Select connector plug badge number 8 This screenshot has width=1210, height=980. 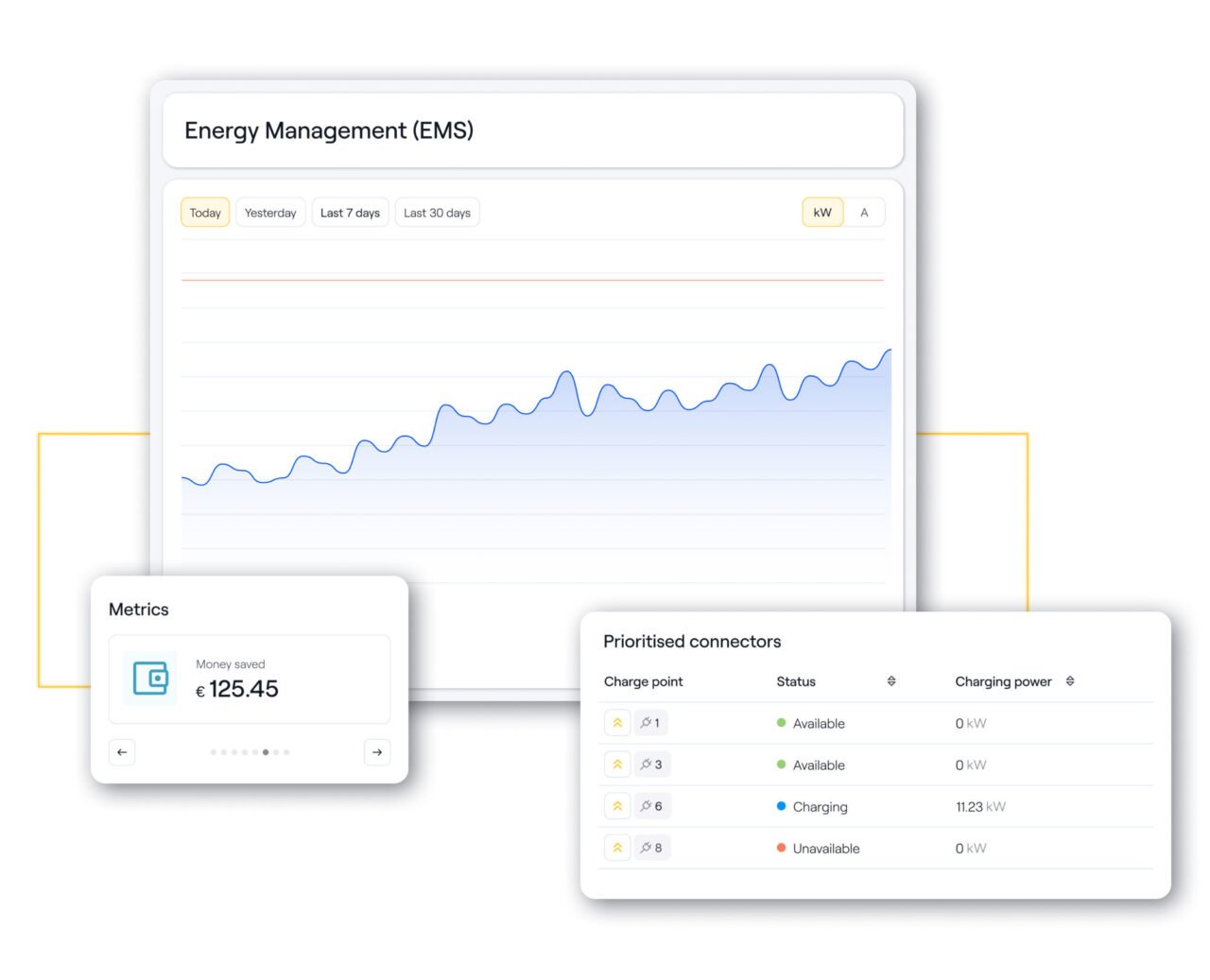coord(651,848)
